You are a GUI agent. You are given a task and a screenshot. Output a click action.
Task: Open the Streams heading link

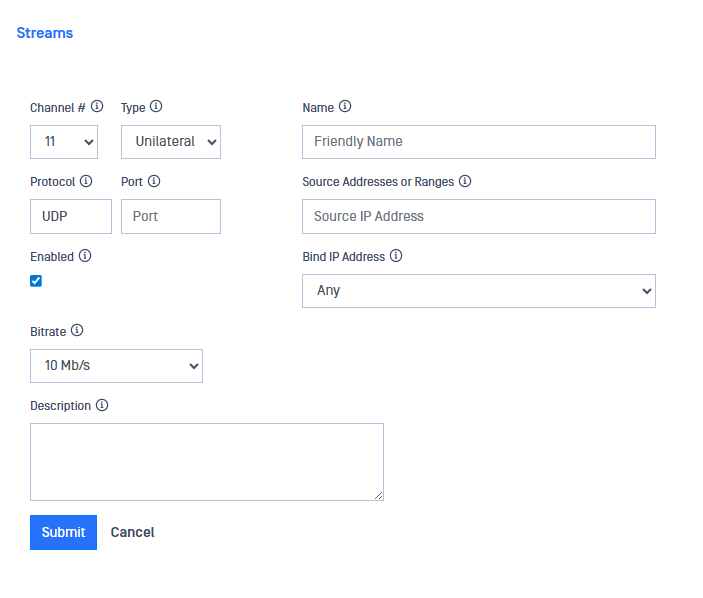(45, 33)
